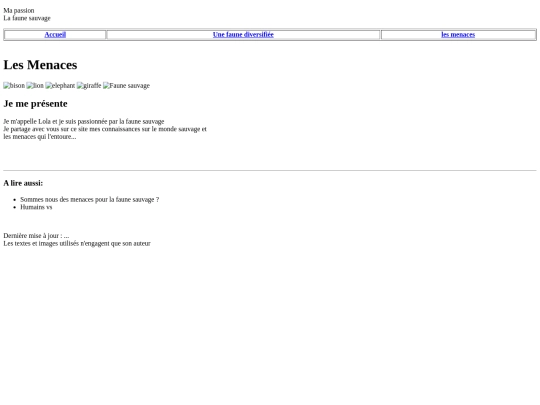
Task: Open the les menaces link
Action: click(x=458, y=34)
